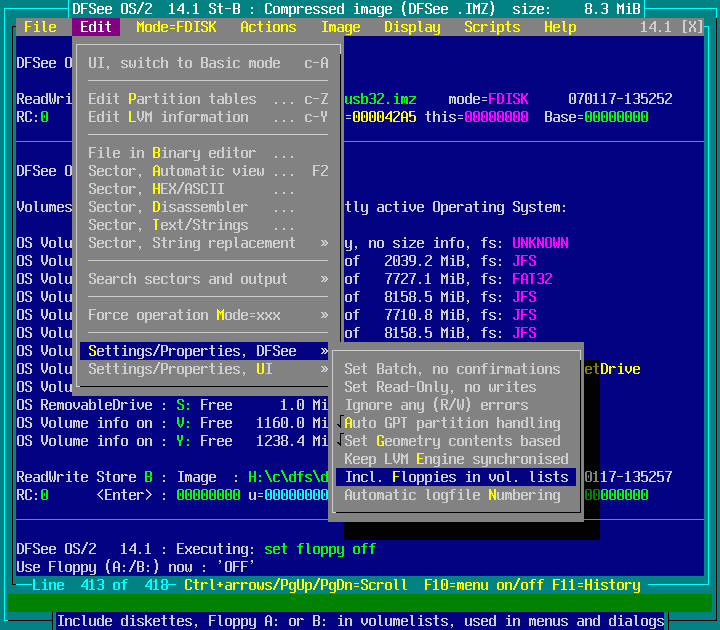The width and height of the screenshot is (720, 630).
Task: Click the 7727.1 MiB size value
Action: (x=424, y=279)
